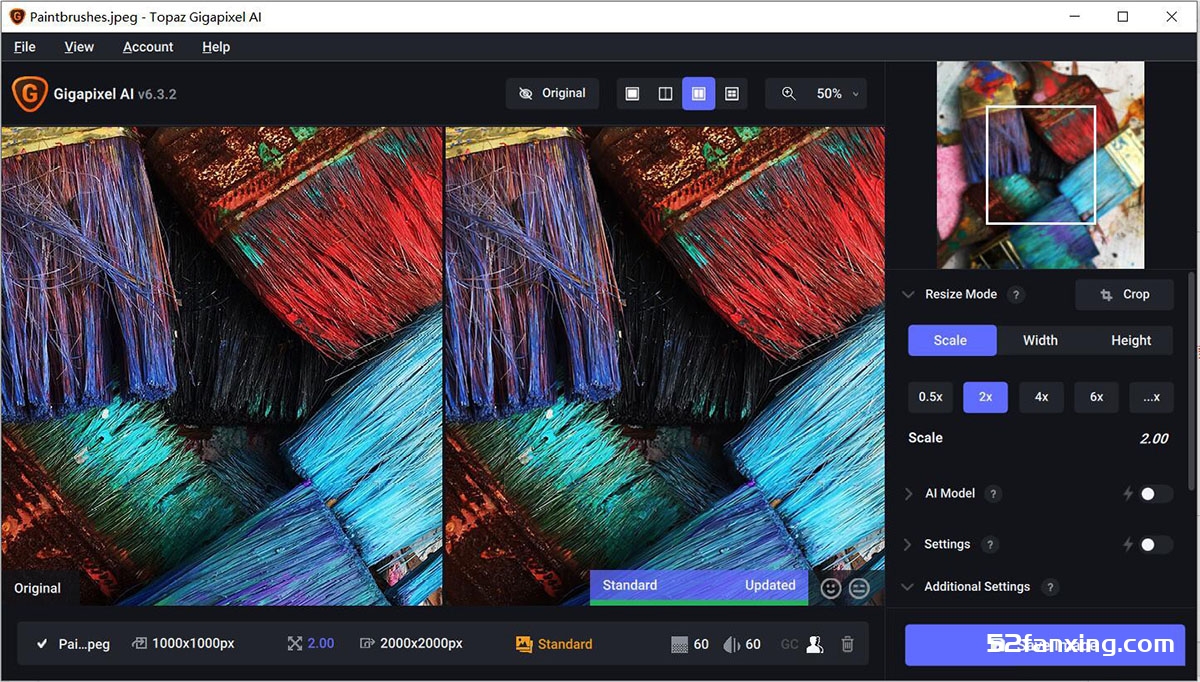The image size is (1200, 682).
Task: Toggle the Pai...peg file checkmark
Action: [42, 644]
